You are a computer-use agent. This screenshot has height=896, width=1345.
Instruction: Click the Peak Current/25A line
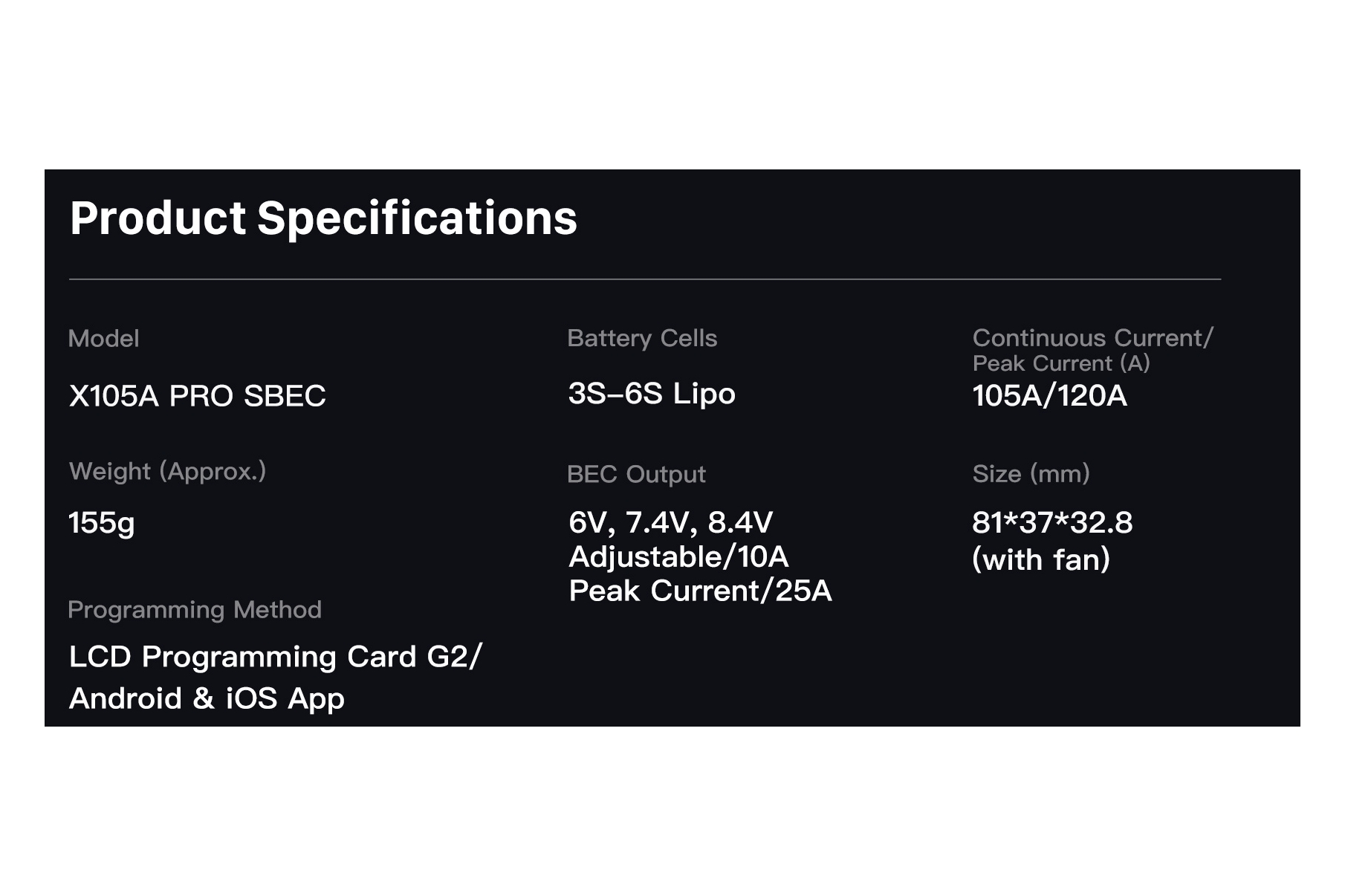[x=700, y=591]
